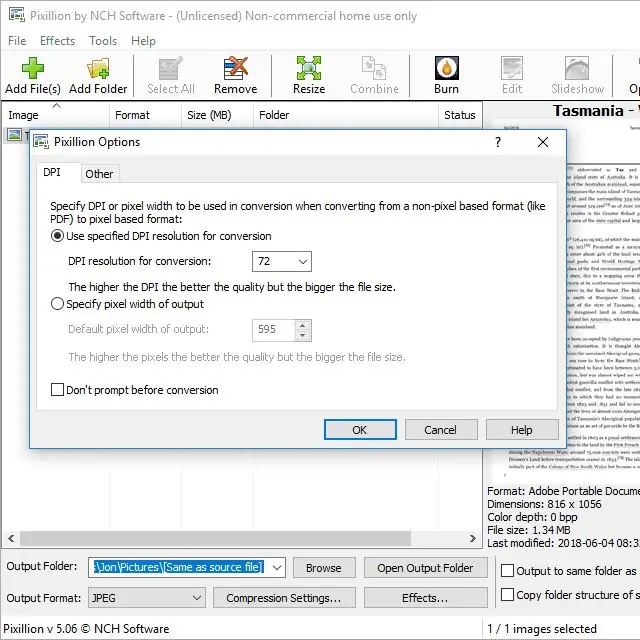Screen dimensions: 640x640
Task: Click the 'File size: 1.34 MB' text
Action: tap(529, 530)
